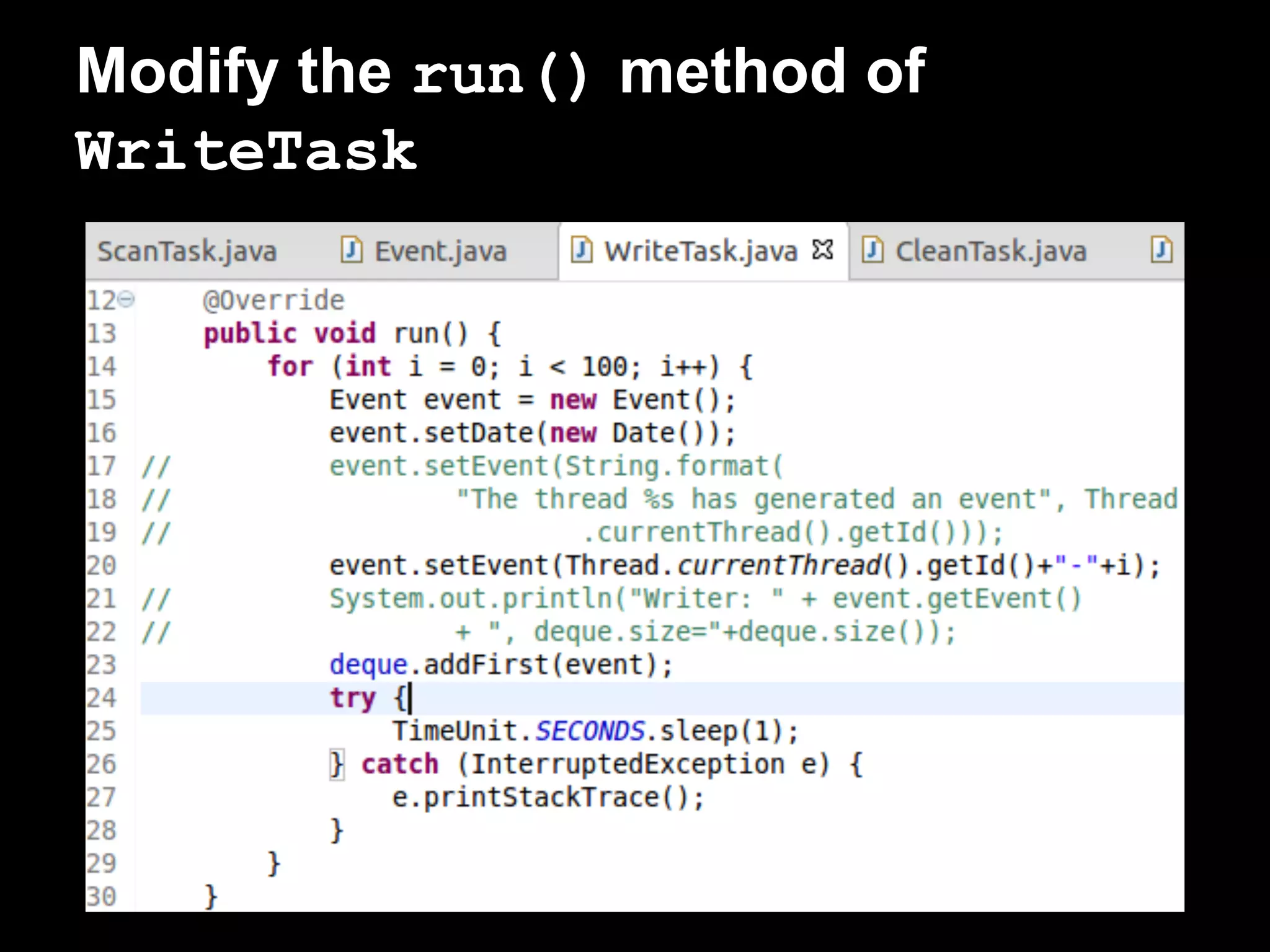This screenshot has width=1270, height=952.
Task: Click the @Override annotation text
Action: 273,301
